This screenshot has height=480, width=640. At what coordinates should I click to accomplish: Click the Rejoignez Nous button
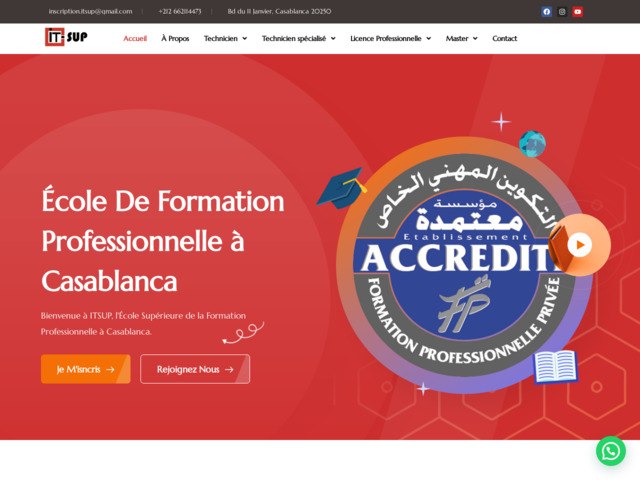(195, 369)
